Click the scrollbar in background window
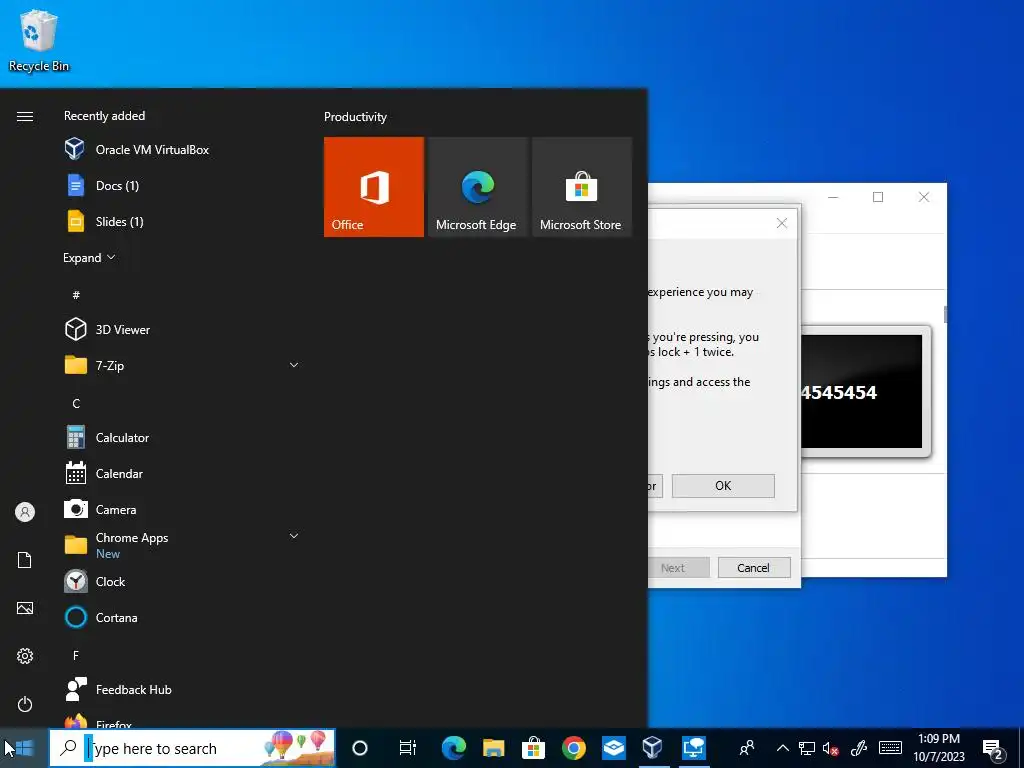This screenshot has height=768, width=1024. point(944,314)
